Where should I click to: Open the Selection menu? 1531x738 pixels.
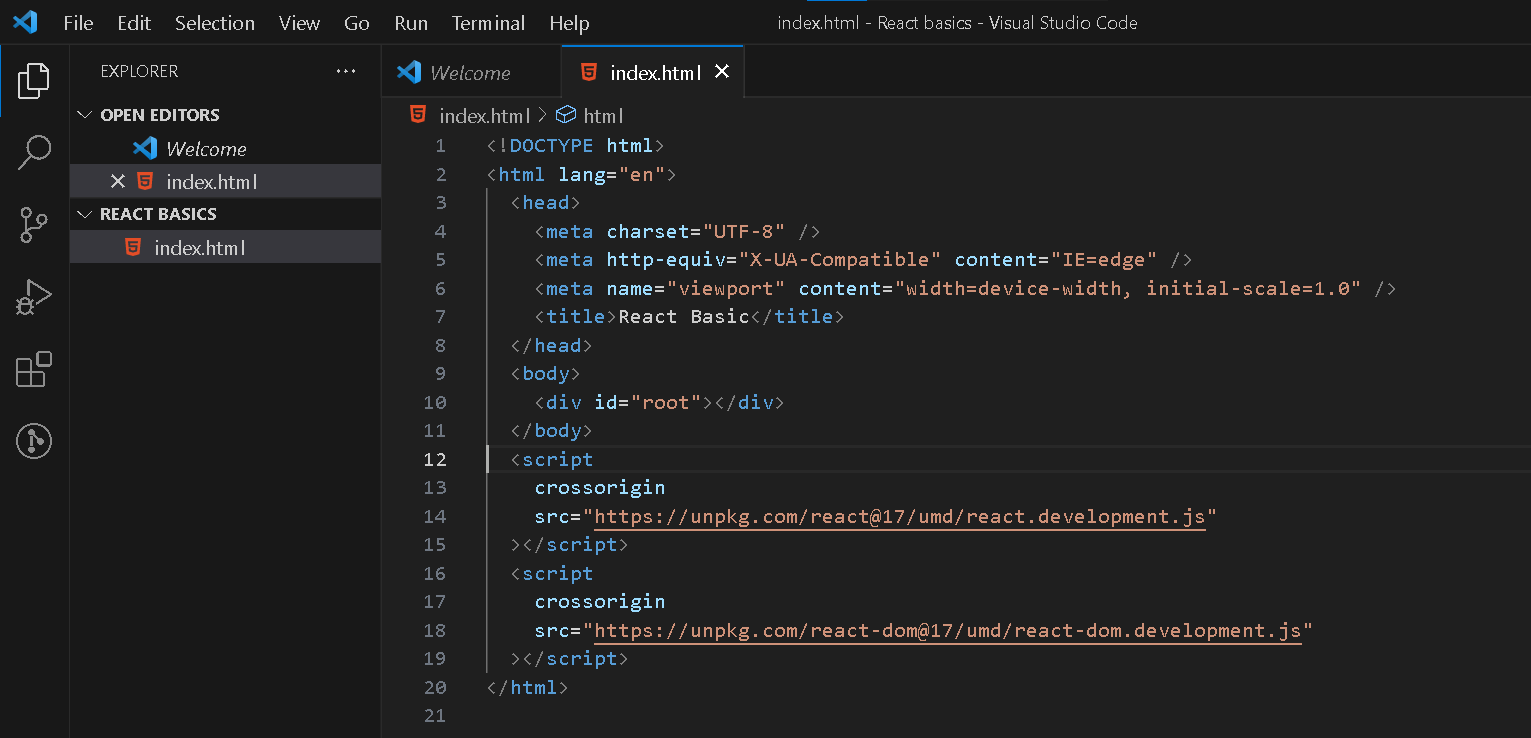coord(215,23)
